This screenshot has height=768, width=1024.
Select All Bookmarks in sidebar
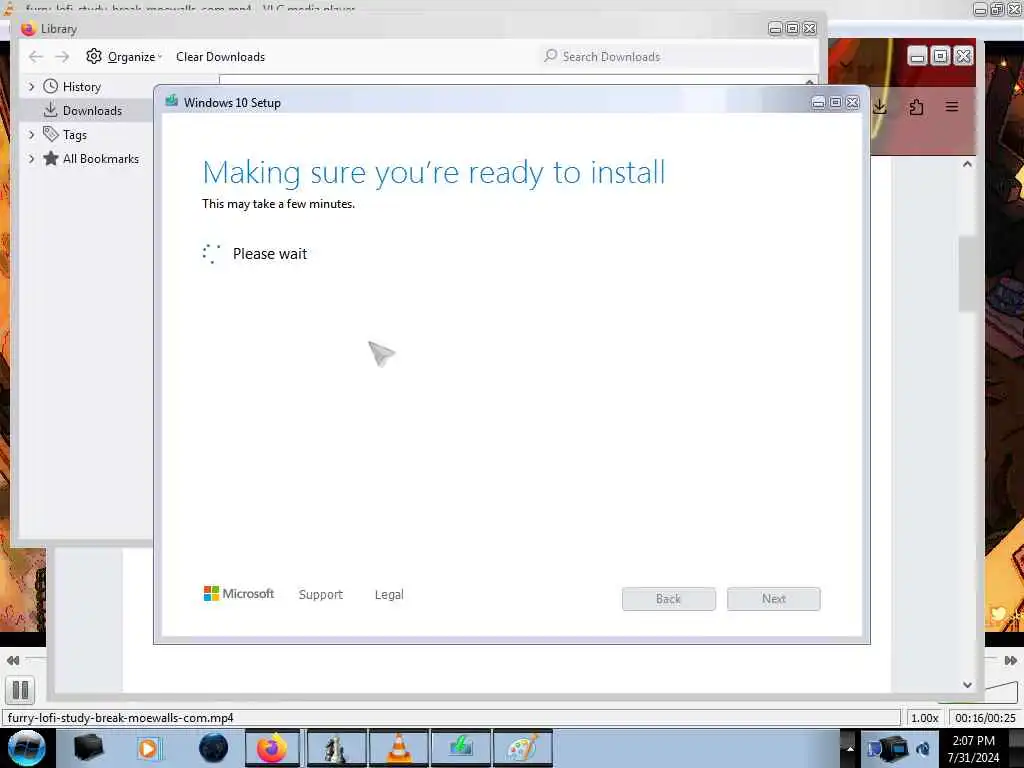101,159
